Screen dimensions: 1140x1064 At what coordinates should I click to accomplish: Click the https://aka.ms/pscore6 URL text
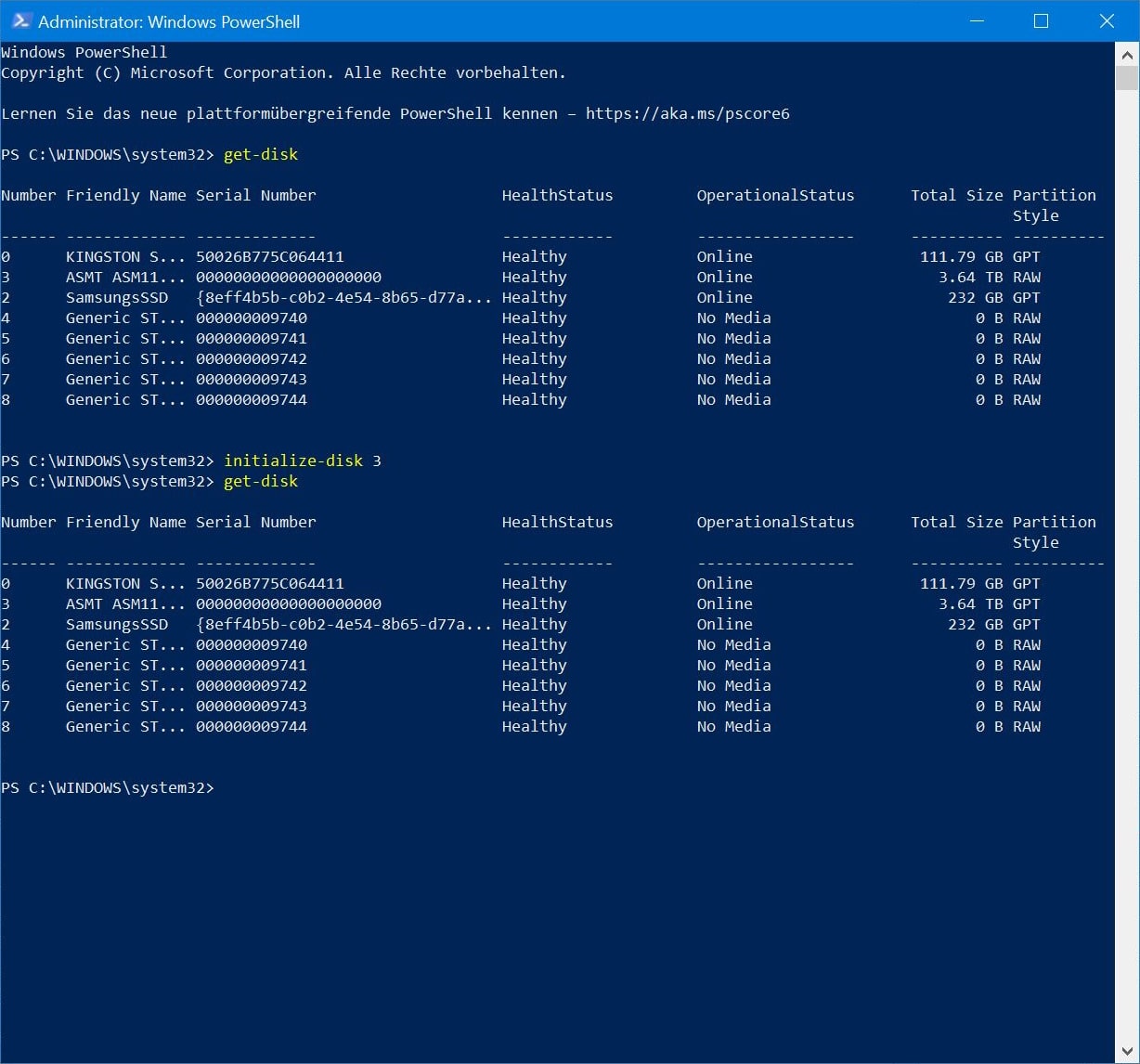(688, 113)
